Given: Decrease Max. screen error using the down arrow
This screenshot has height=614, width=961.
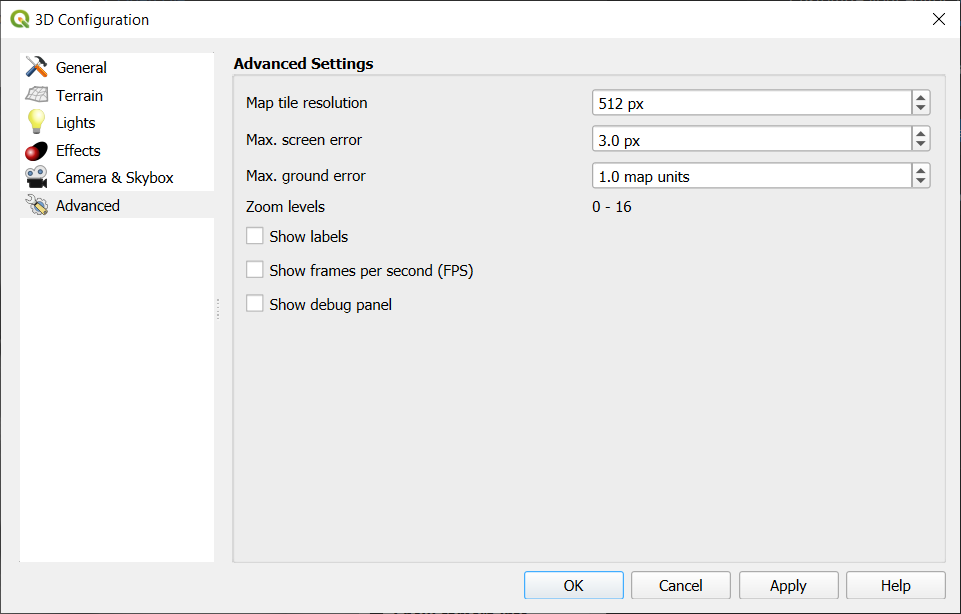Looking at the screenshot, I should pos(920,144).
